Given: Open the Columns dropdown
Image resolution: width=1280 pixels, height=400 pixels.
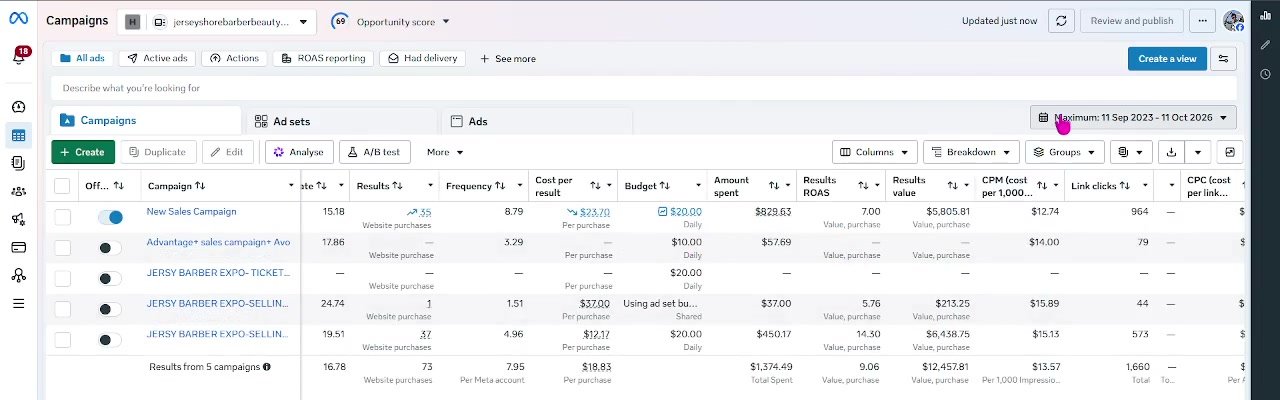Looking at the screenshot, I should click(874, 152).
